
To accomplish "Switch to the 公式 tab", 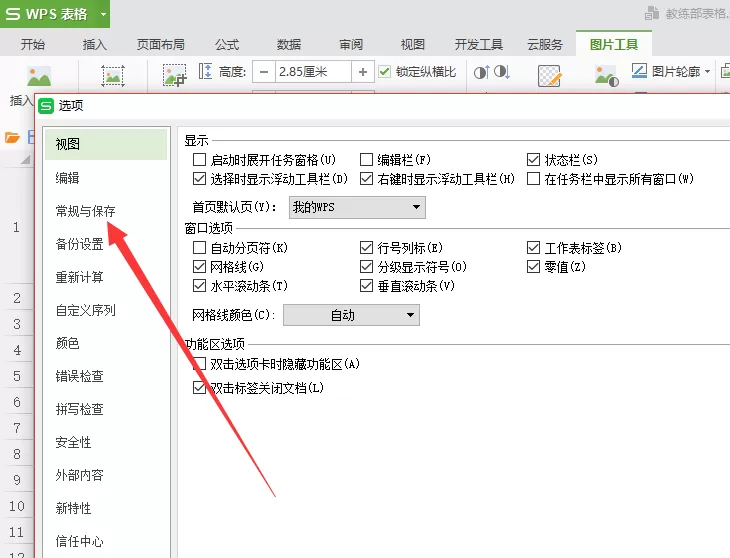I will [227, 45].
